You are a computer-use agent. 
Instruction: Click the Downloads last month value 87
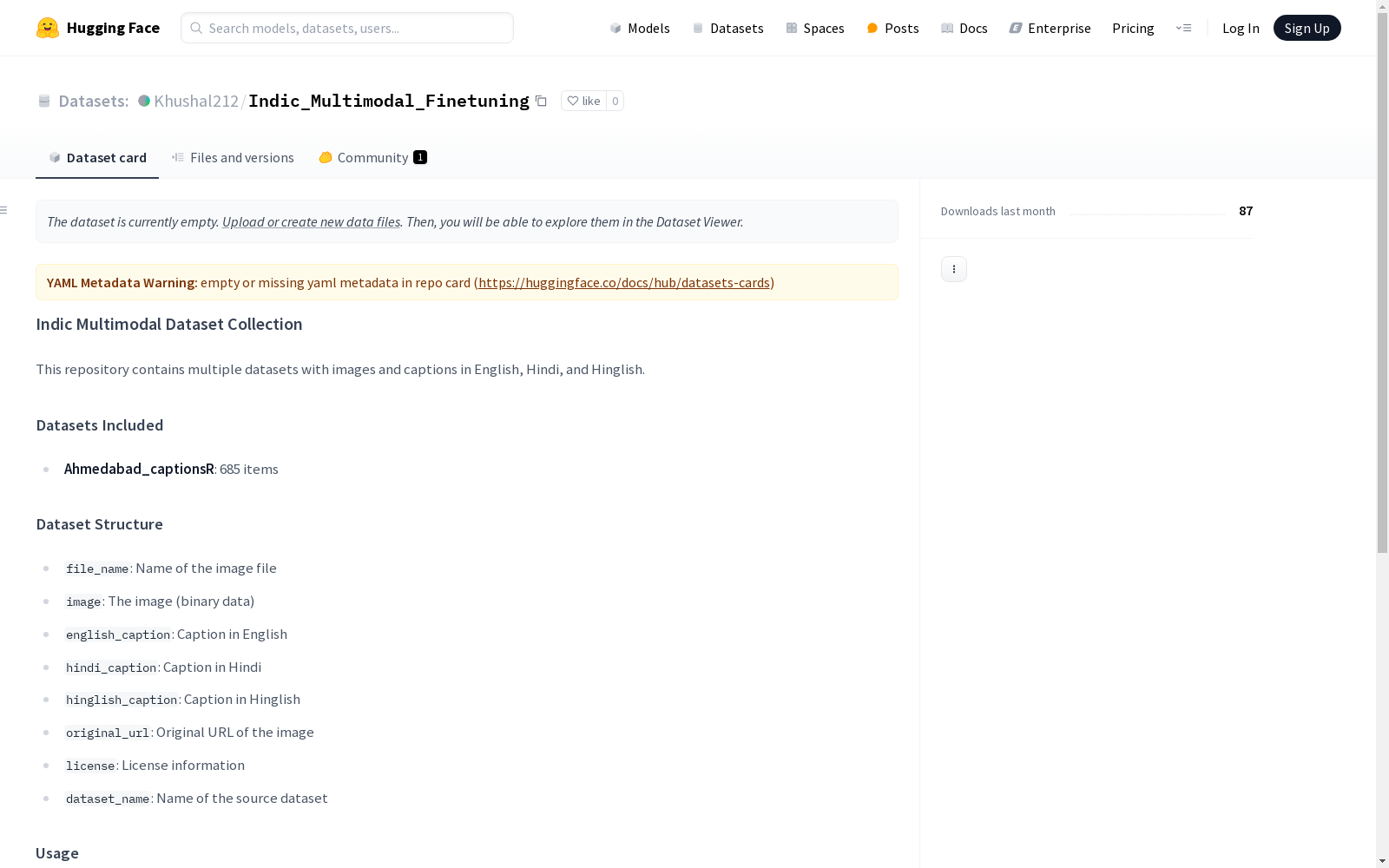tap(1246, 211)
